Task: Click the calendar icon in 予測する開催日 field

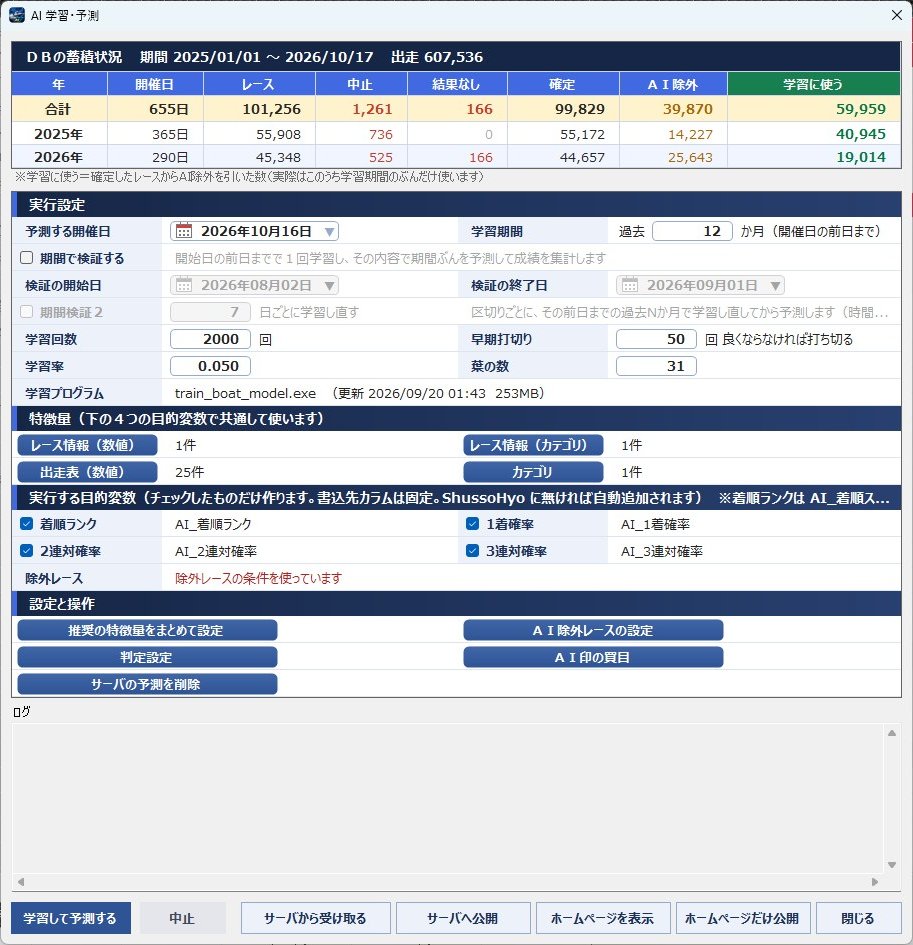Action: point(184,231)
